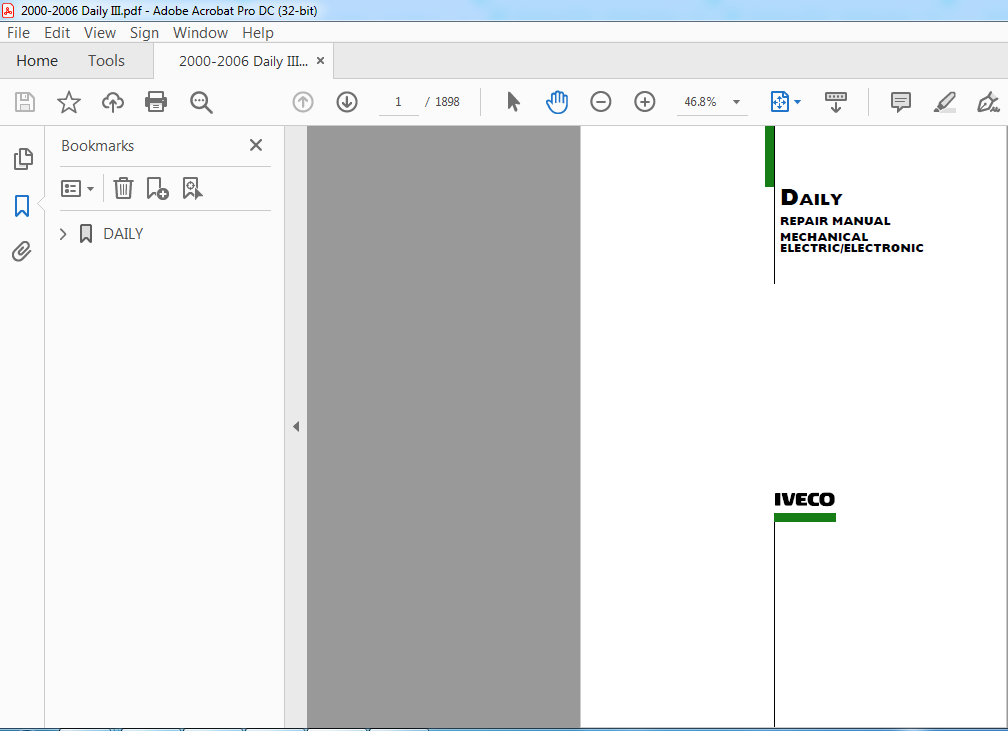Image resolution: width=1008 pixels, height=731 pixels.
Task: Click the total page count 1898
Action: [x=447, y=102]
